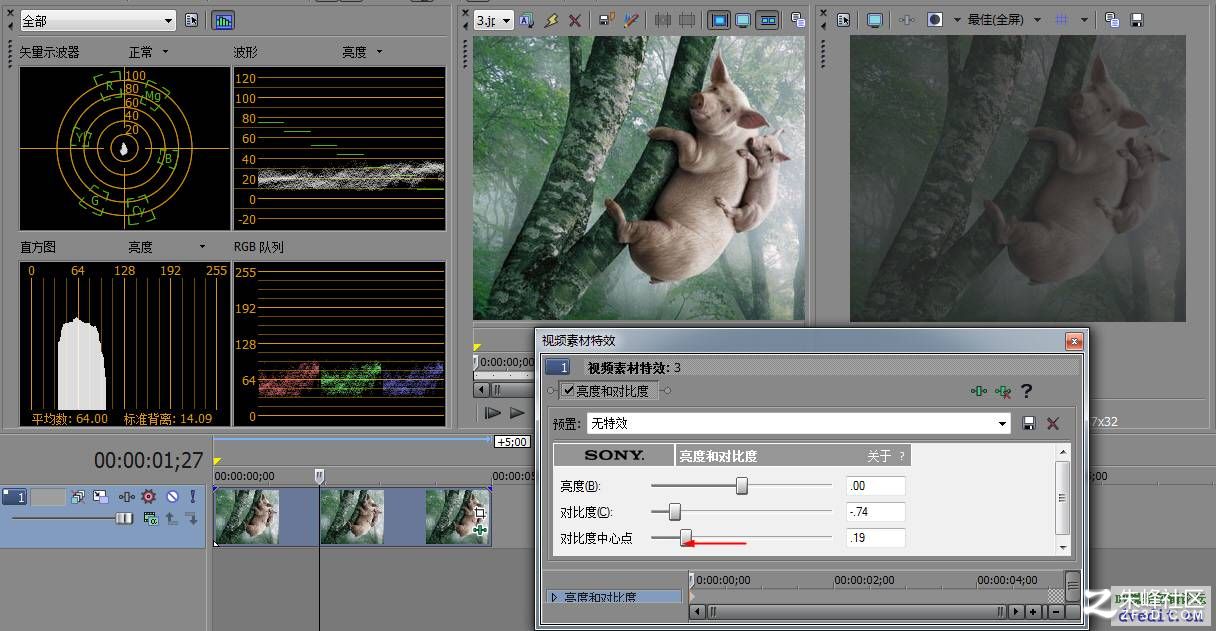The height and width of the screenshot is (631, 1216).
Task: Click the timeline playhead cursor marker
Action: coord(320,476)
